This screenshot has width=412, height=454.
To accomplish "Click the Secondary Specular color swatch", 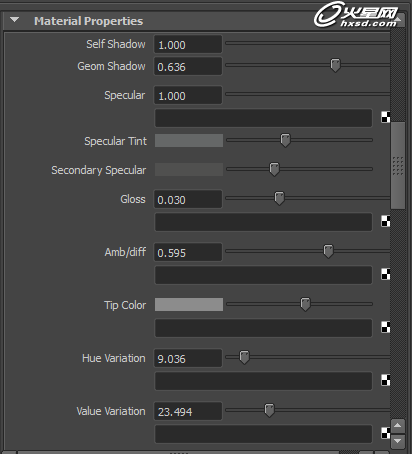I will pyautogui.click(x=189, y=169).
